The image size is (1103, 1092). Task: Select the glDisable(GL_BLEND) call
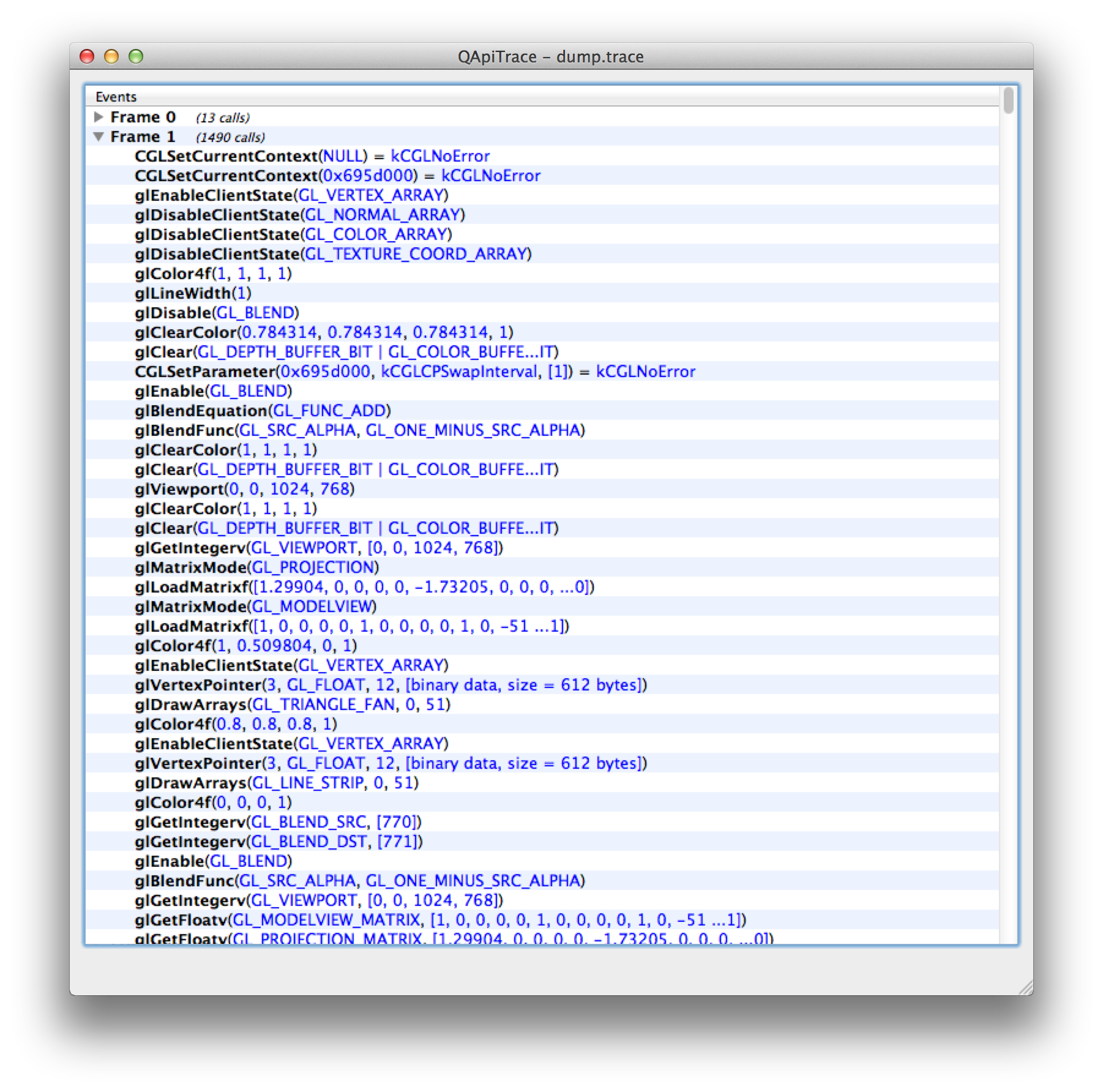(x=214, y=312)
